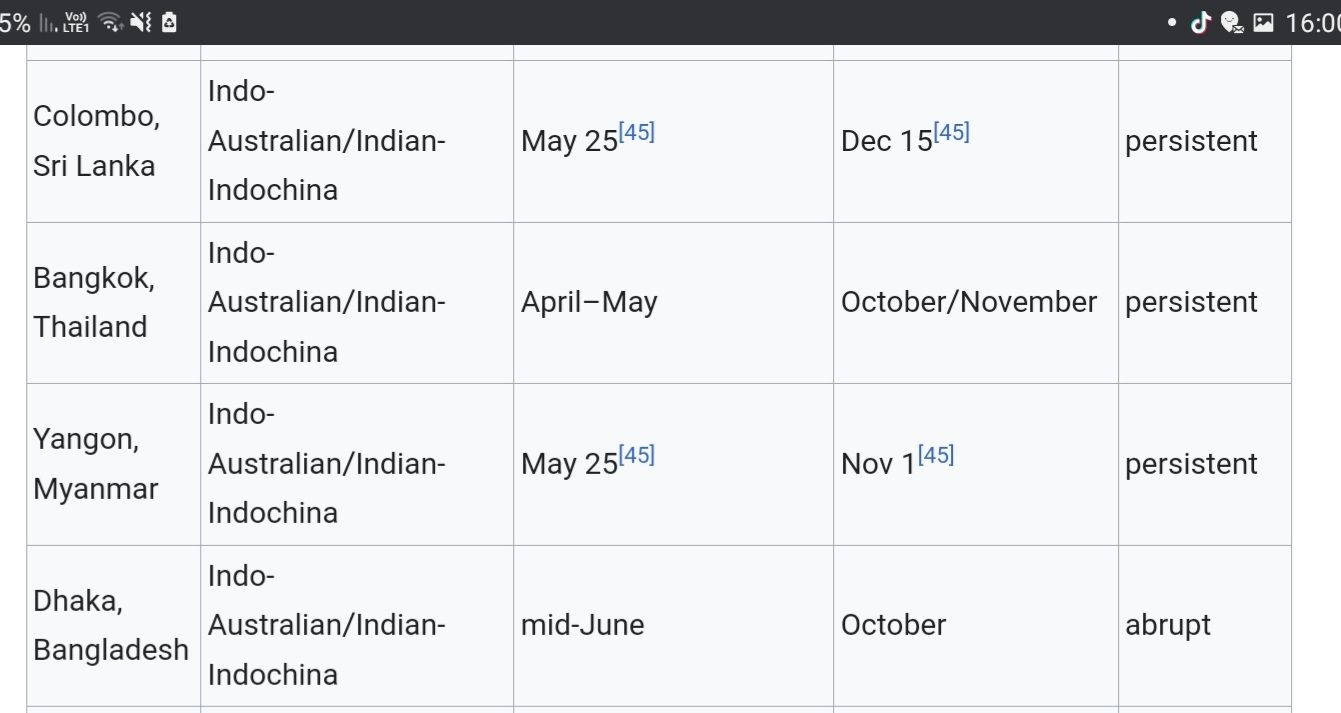Tap the mobile signal bars icon
The height and width of the screenshot is (713, 1341).
coord(48,23)
